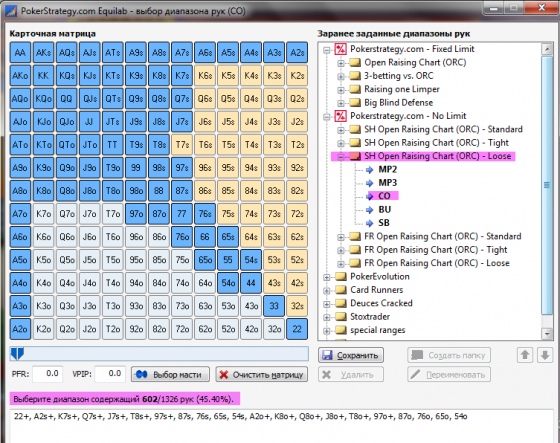Collapse SH Open Raising Chart Loose folder

click(x=341, y=157)
